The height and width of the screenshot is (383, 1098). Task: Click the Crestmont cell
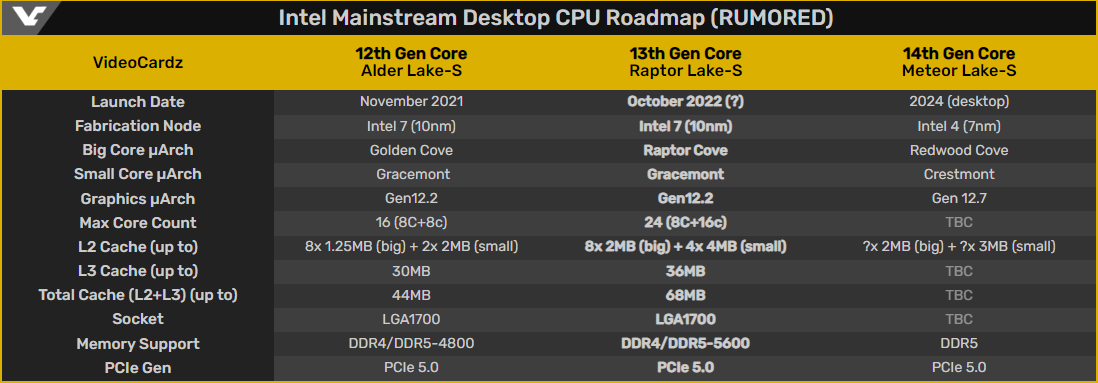pos(959,174)
